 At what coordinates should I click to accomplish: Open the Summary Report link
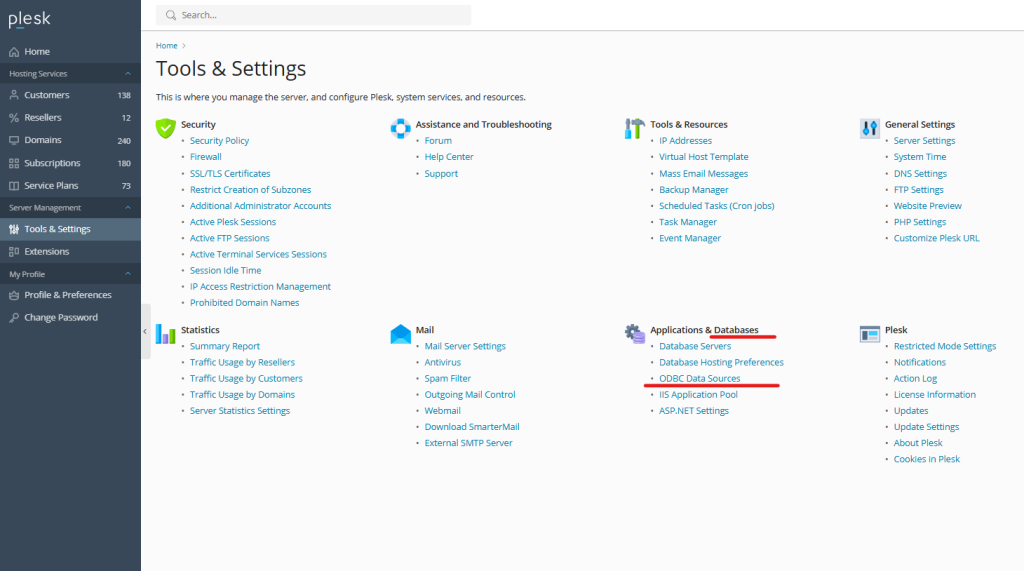[225, 346]
